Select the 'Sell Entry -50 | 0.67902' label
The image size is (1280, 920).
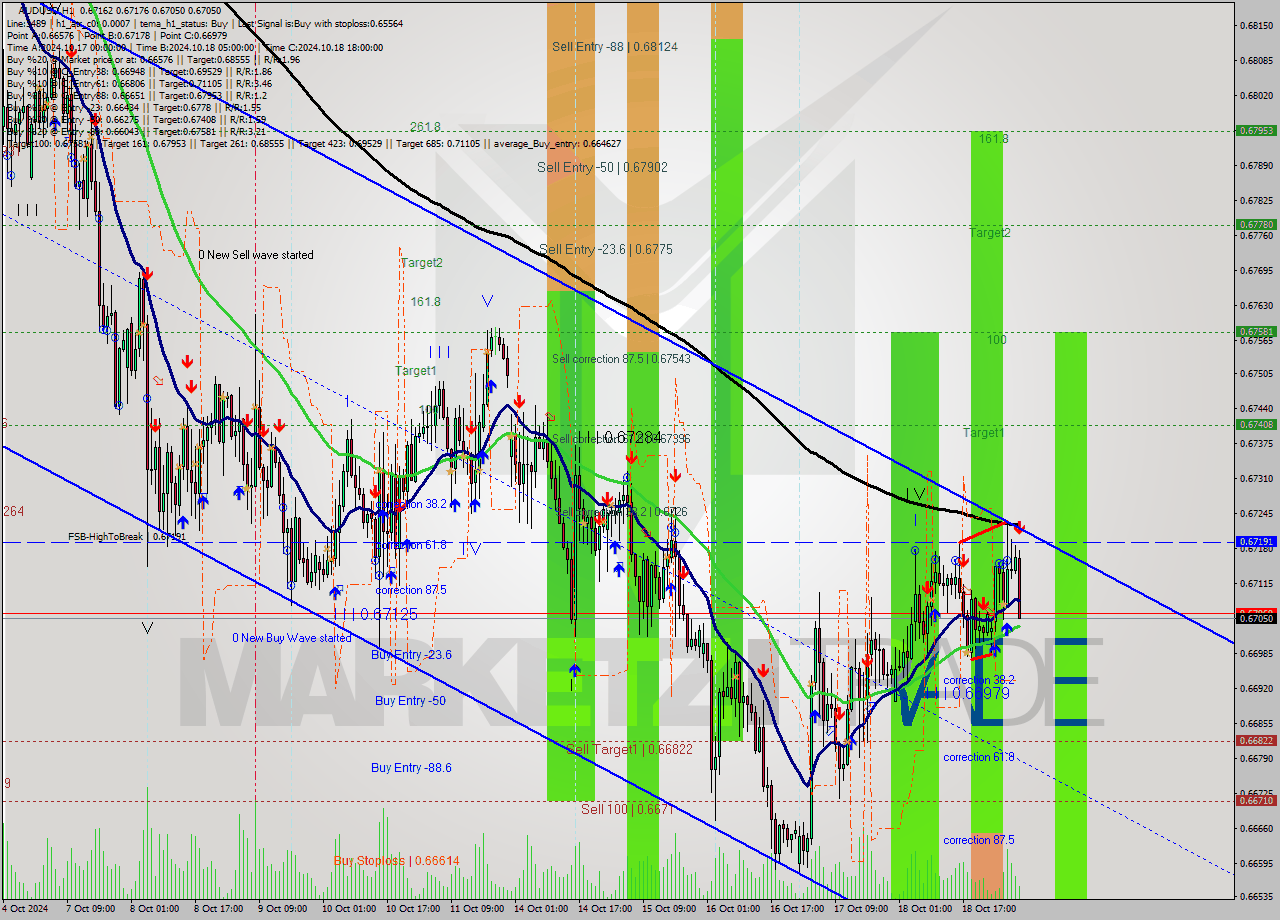pyautogui.click(x=602, y=167)
